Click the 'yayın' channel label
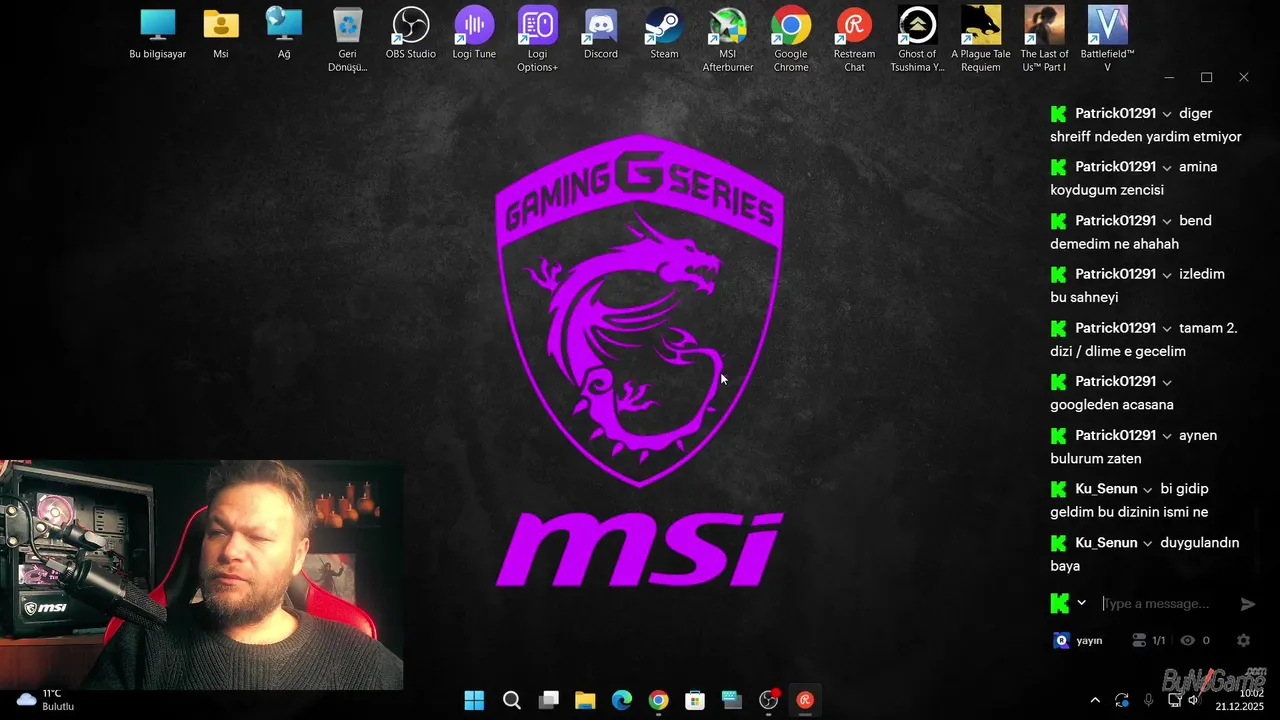1280x720 pixels. pyautogui.click(x=1089, y=640)
